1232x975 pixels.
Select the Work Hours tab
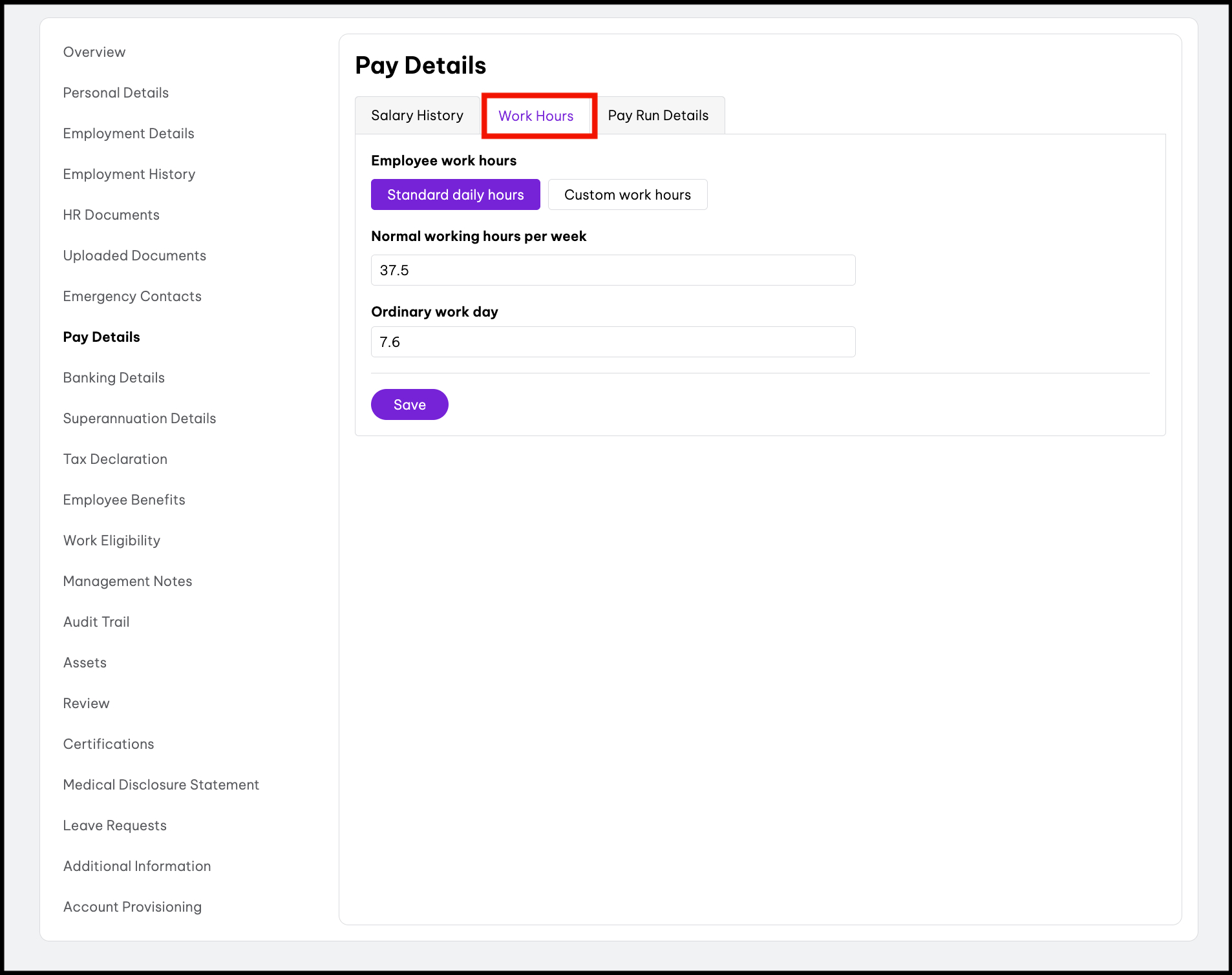pyautogui.click(x=536, y=116)
